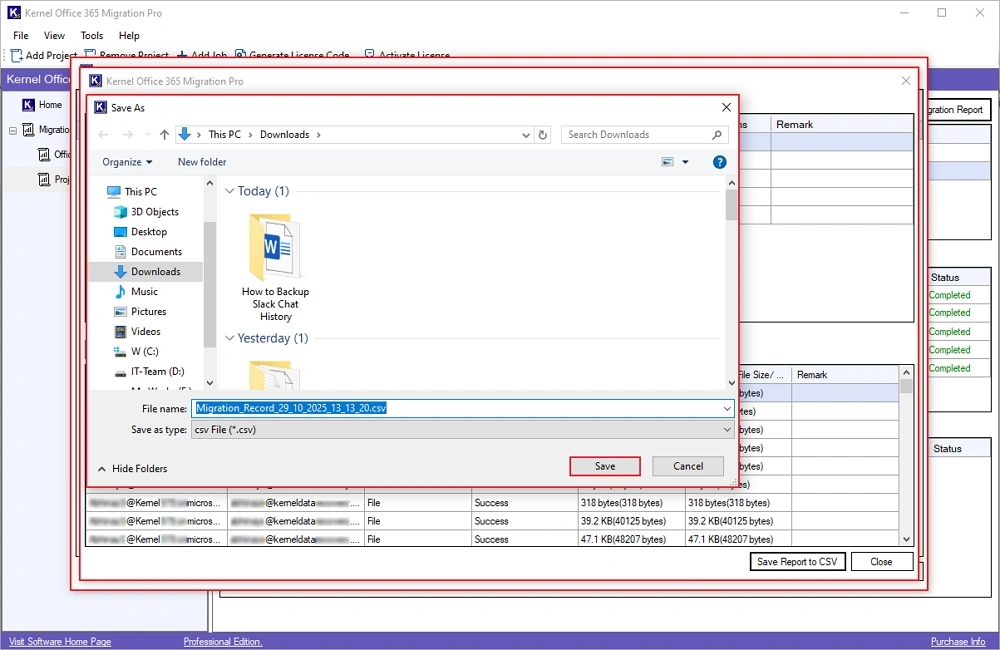Click the File name input field
Viewport: 1000px width, 650px height.
[460, 408]
